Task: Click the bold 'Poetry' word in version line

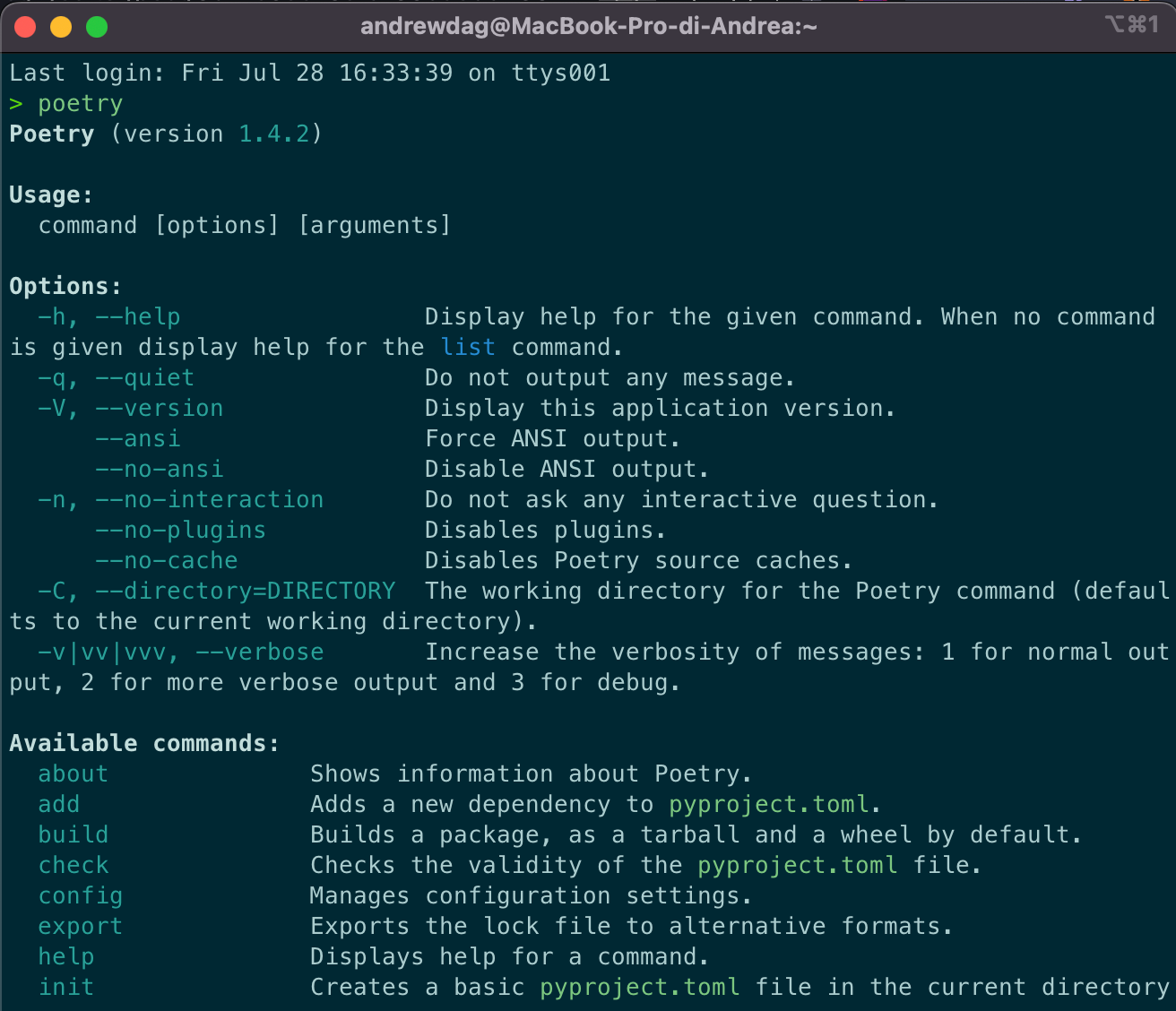Action: click(52, 134)
